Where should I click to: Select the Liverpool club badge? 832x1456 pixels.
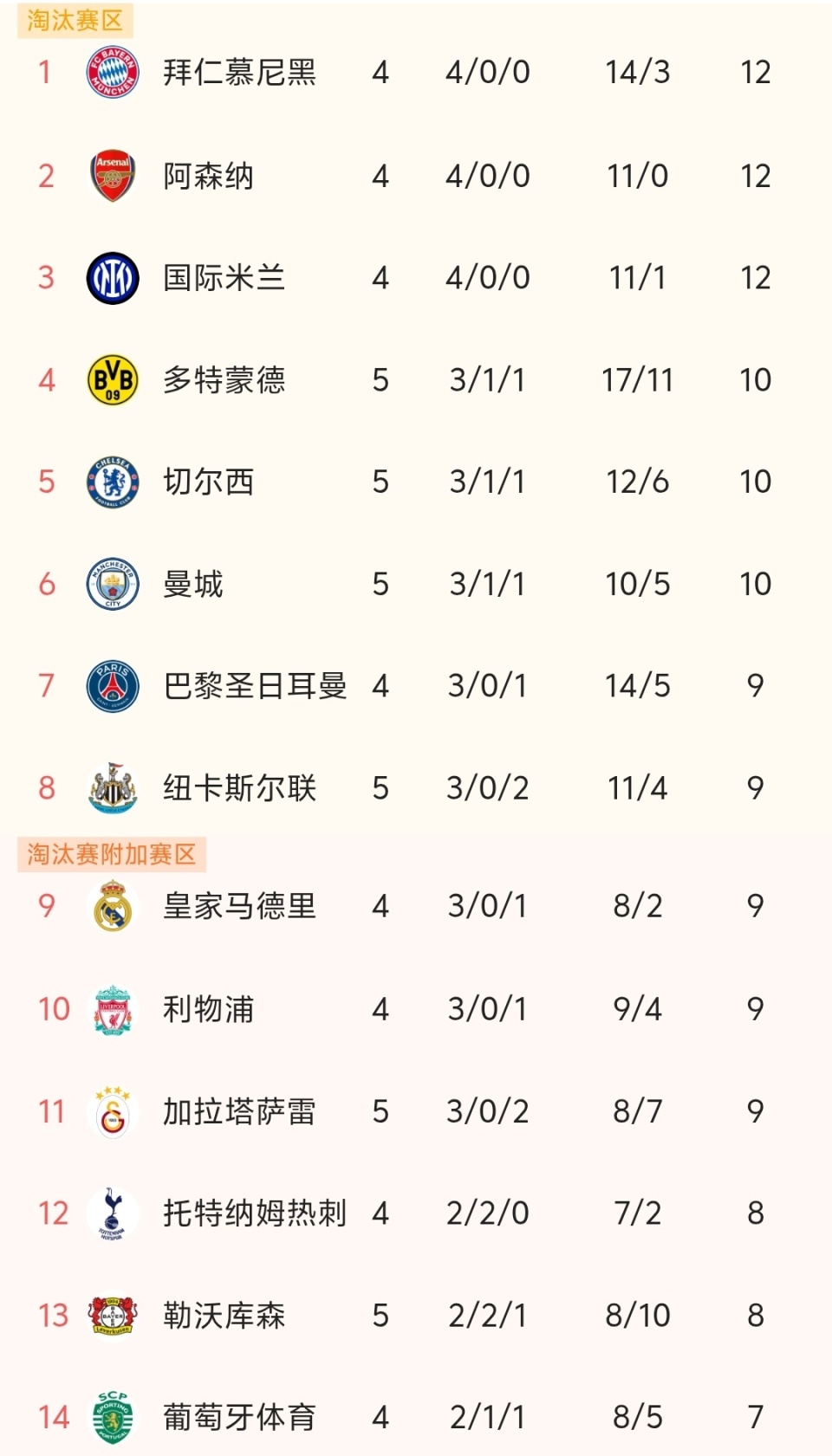point(113,1009)
